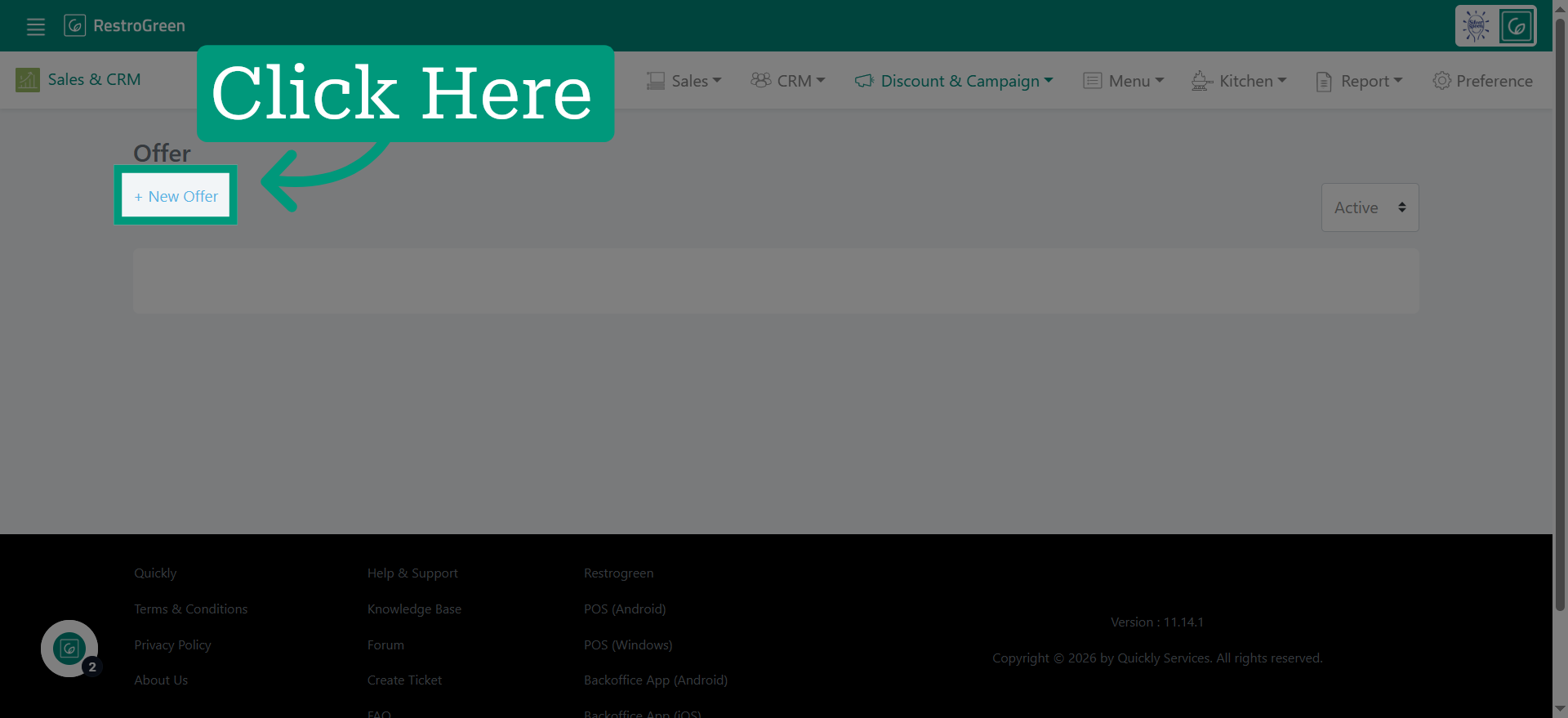1568x718 pixels.
Task: Open the Quickly footer link
Action: 155,573
